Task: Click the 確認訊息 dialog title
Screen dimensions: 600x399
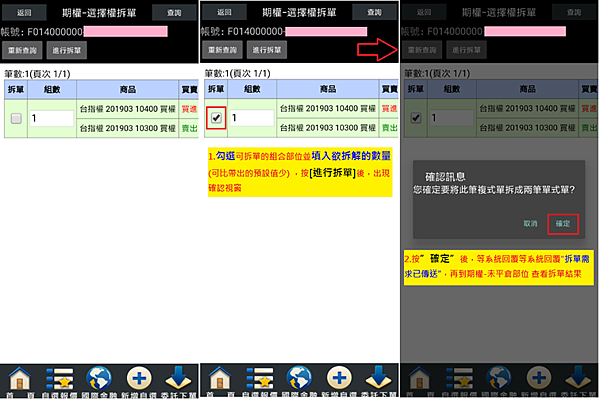Action: point(445,177)
